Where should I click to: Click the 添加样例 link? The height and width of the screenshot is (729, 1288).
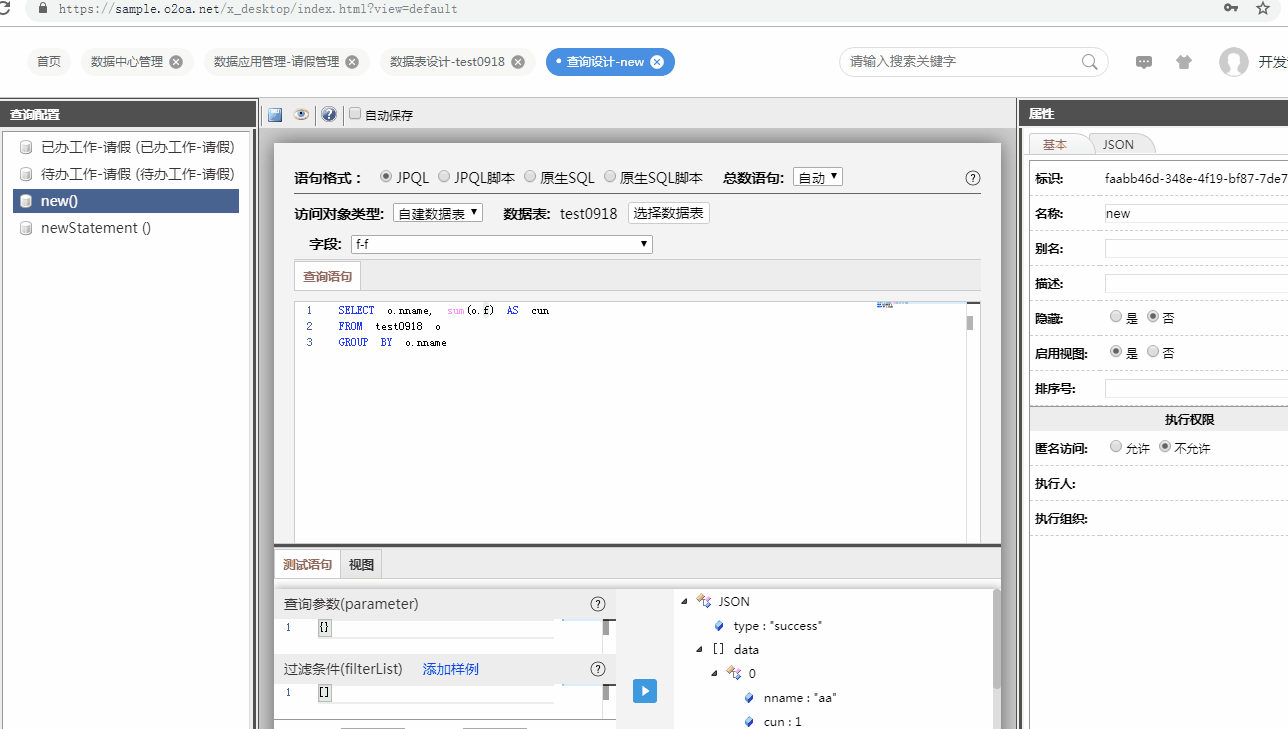coord(450,669)
